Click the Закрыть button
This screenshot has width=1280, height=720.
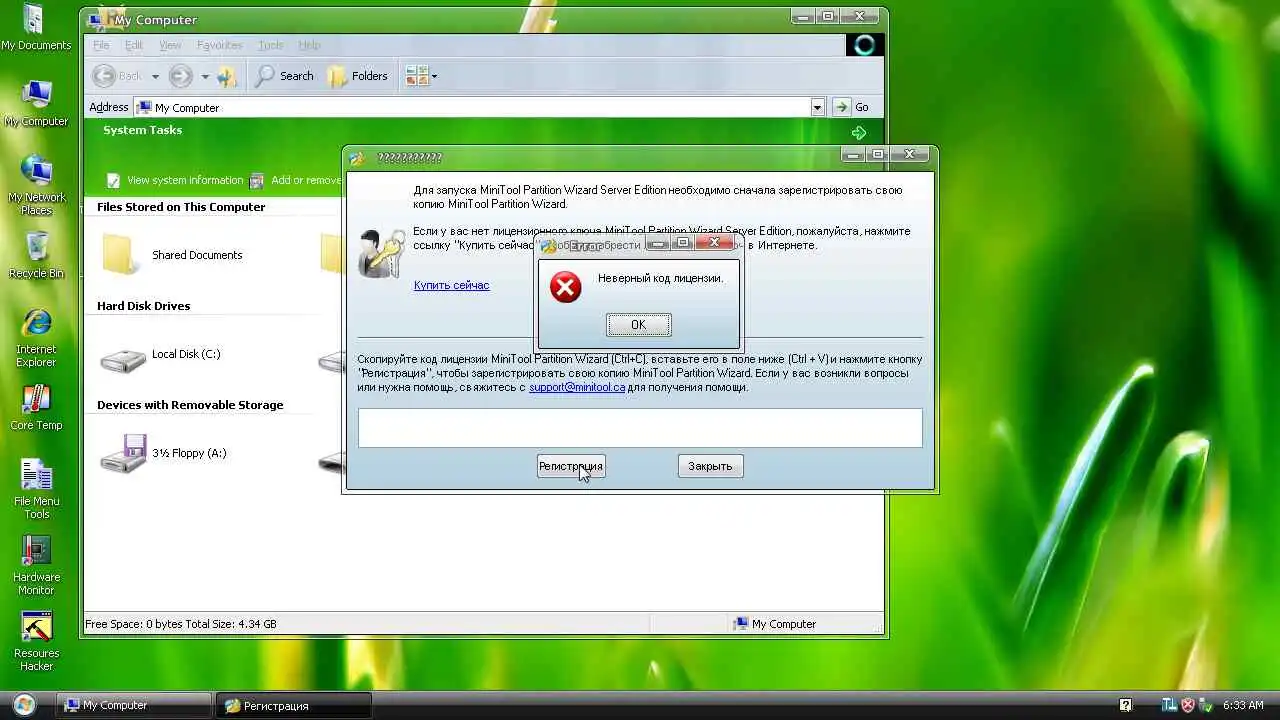pyautogui.click(x=710, y=466)
